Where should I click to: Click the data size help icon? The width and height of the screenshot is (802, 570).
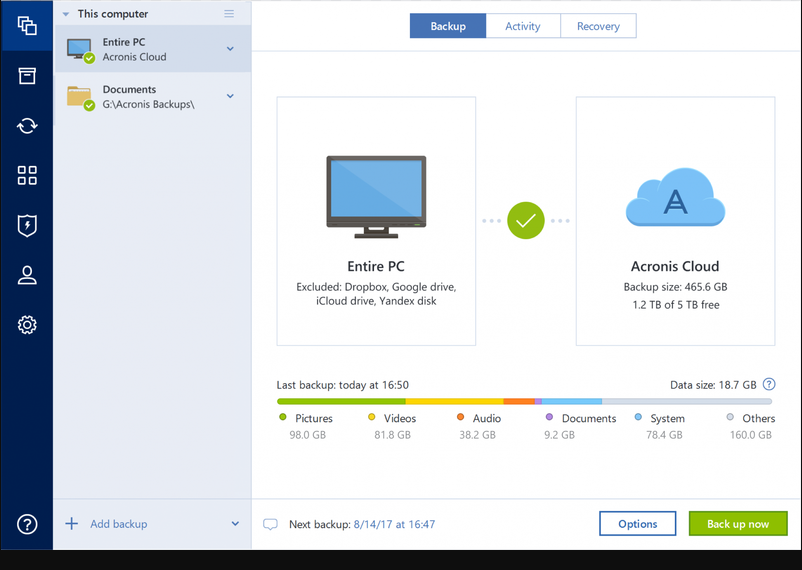769,384
